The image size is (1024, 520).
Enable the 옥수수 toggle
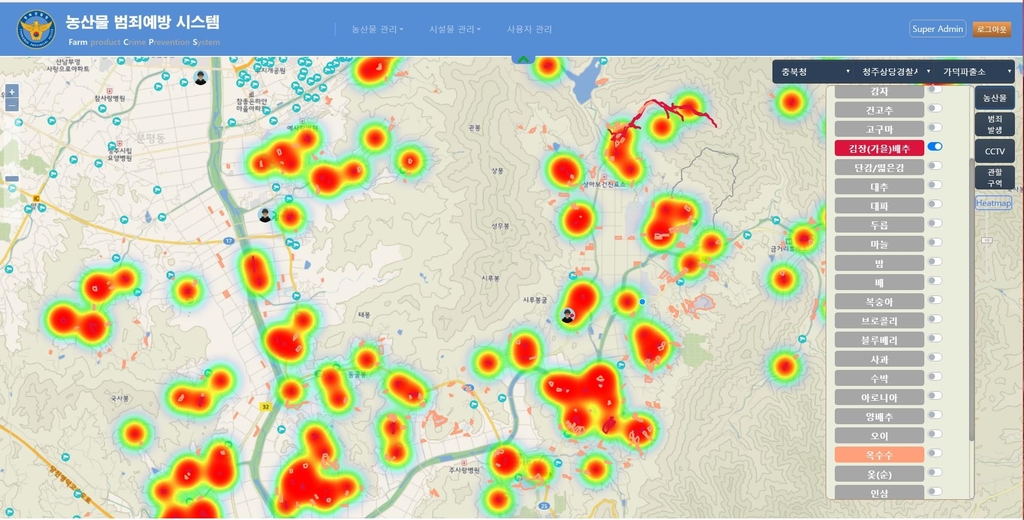point(935,453)
